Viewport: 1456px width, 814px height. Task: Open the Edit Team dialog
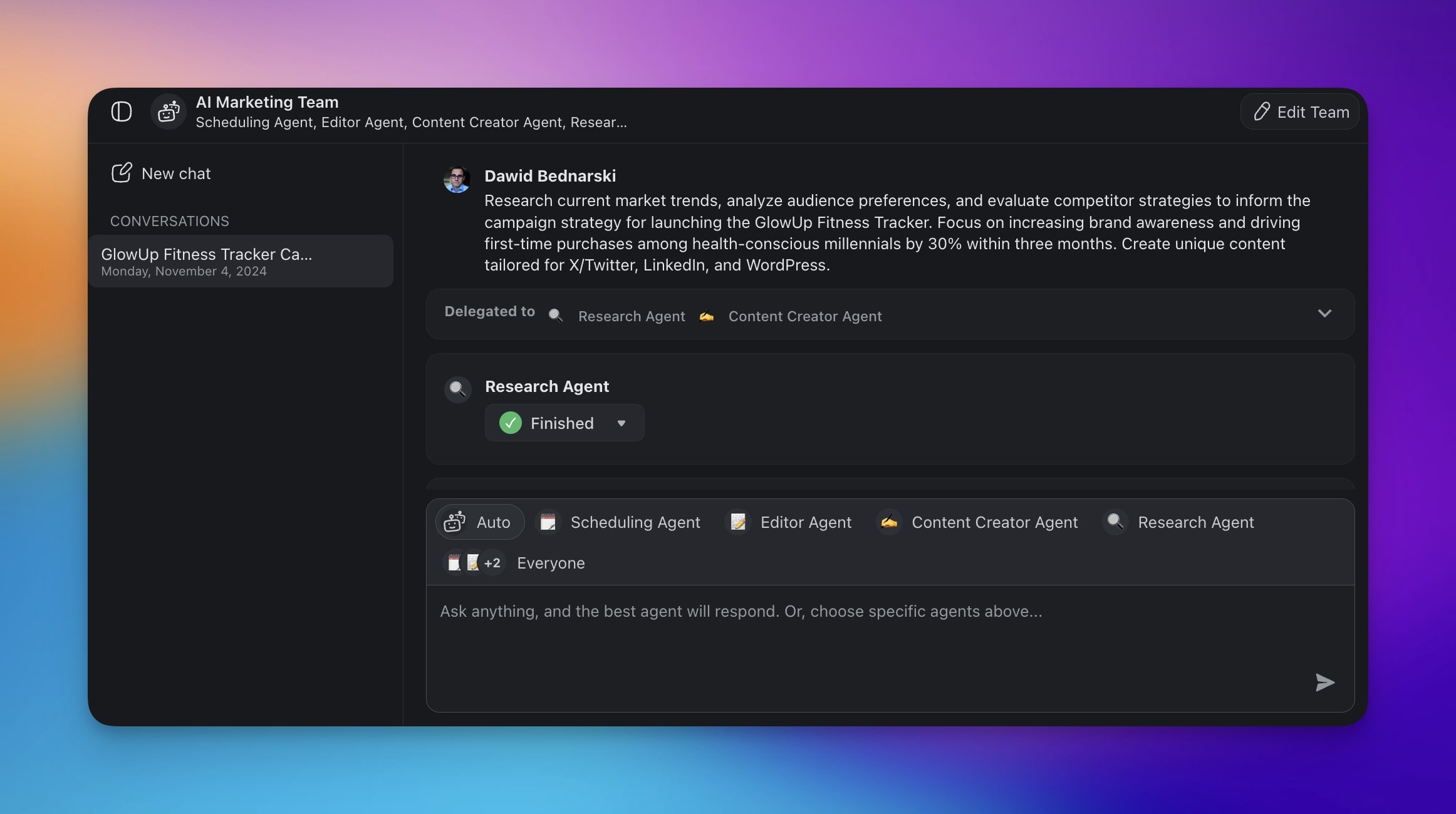1299,111
